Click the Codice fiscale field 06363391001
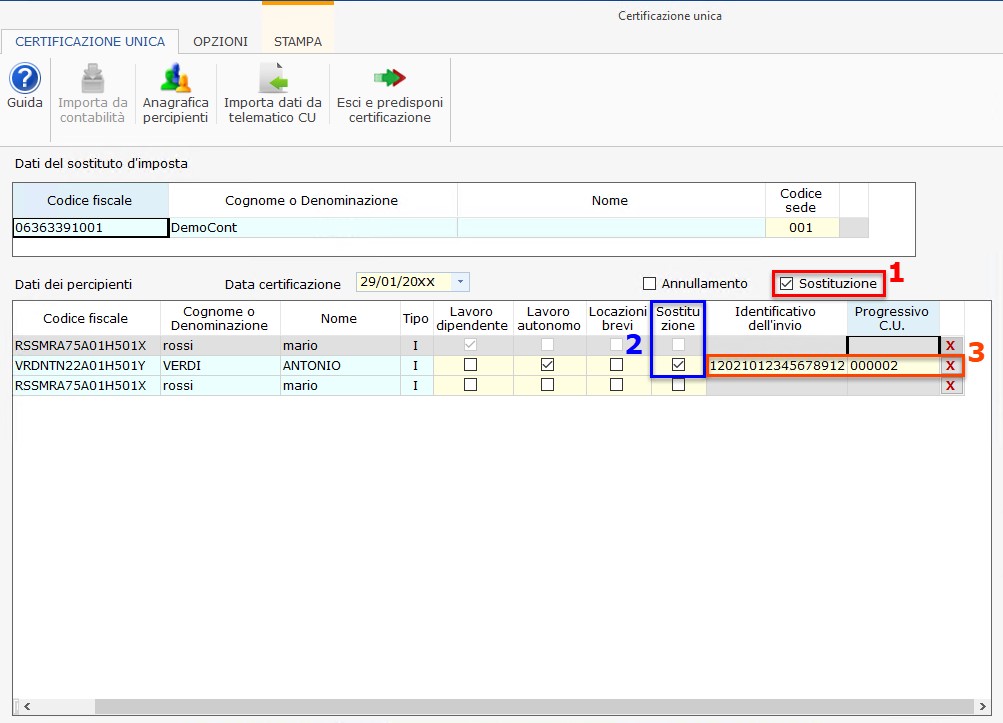This screenshot has height=723, width=1003. pyautogui.click(x=90, y=228)
